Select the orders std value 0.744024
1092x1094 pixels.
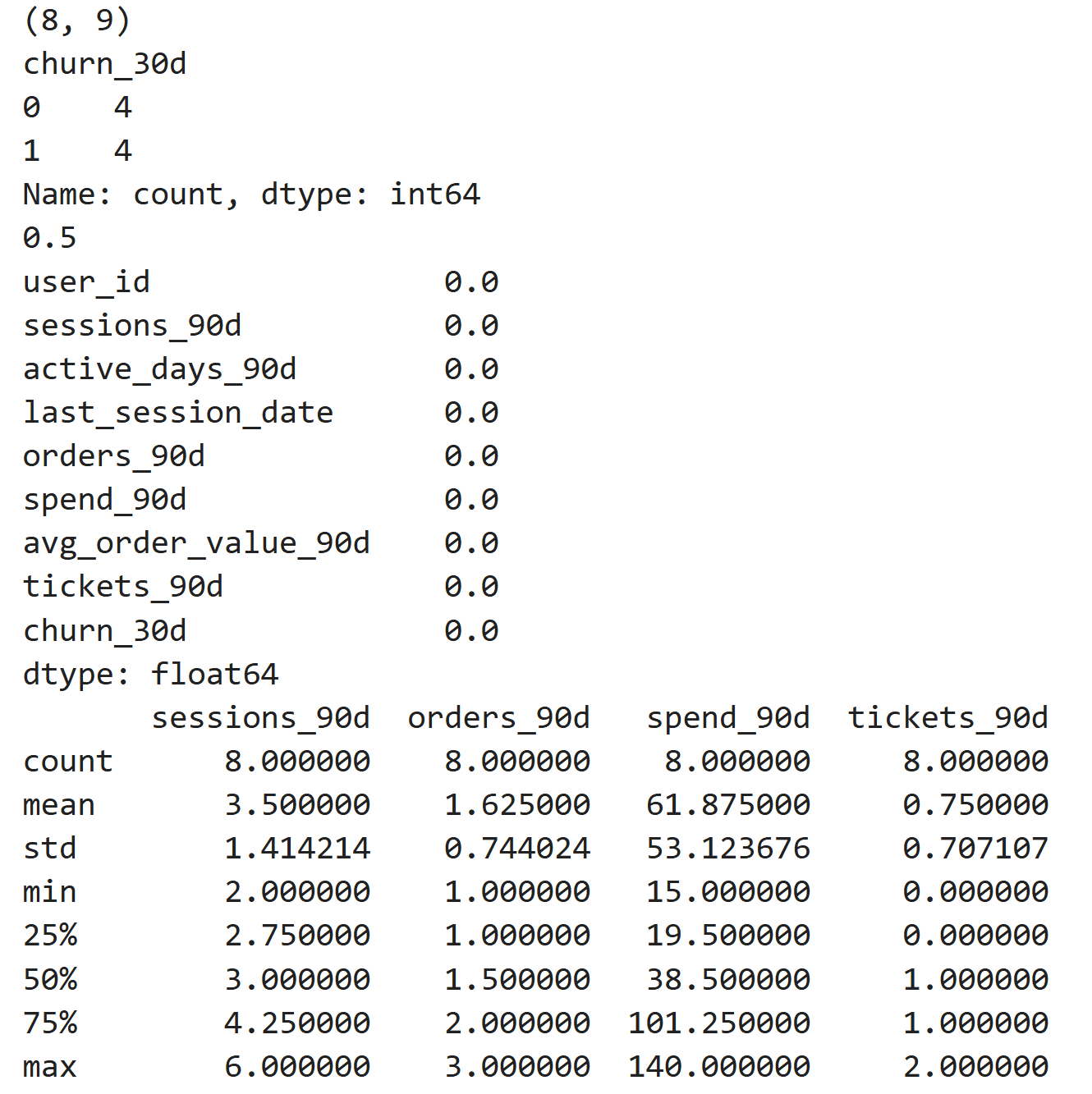click(517, 849)
